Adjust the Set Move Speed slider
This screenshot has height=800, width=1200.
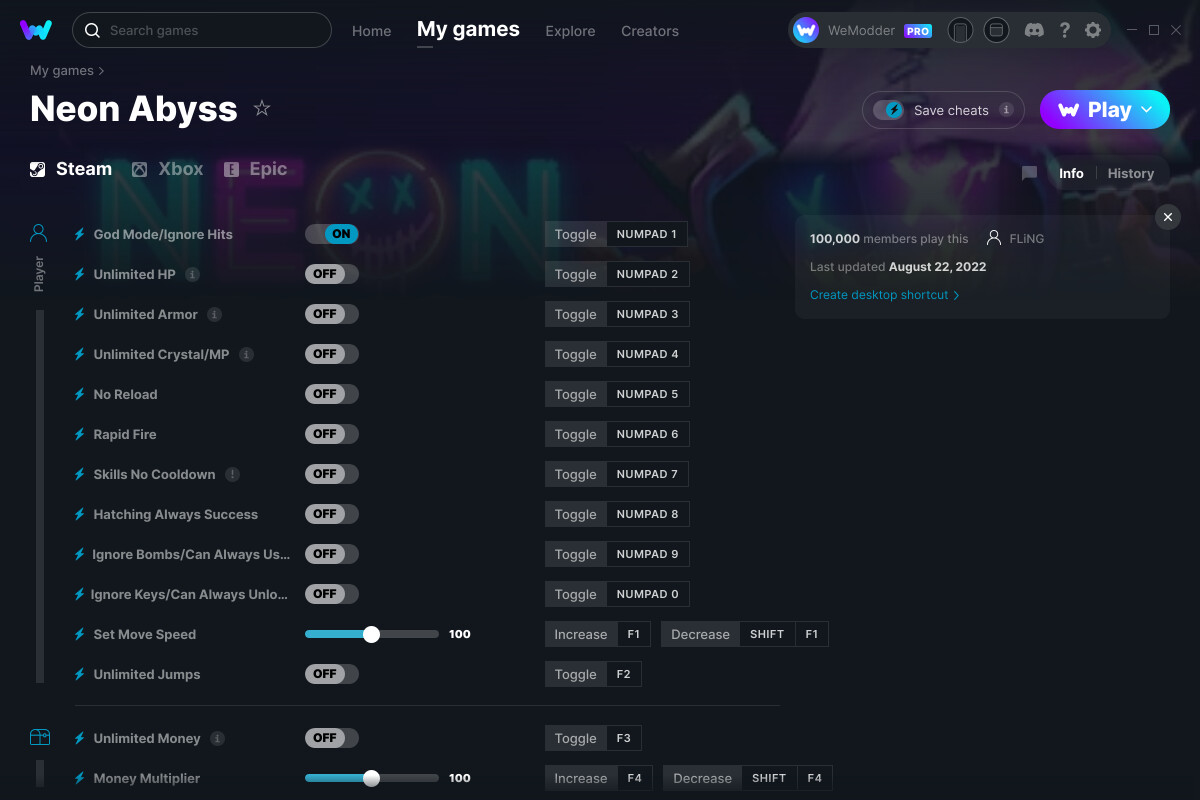372,634
